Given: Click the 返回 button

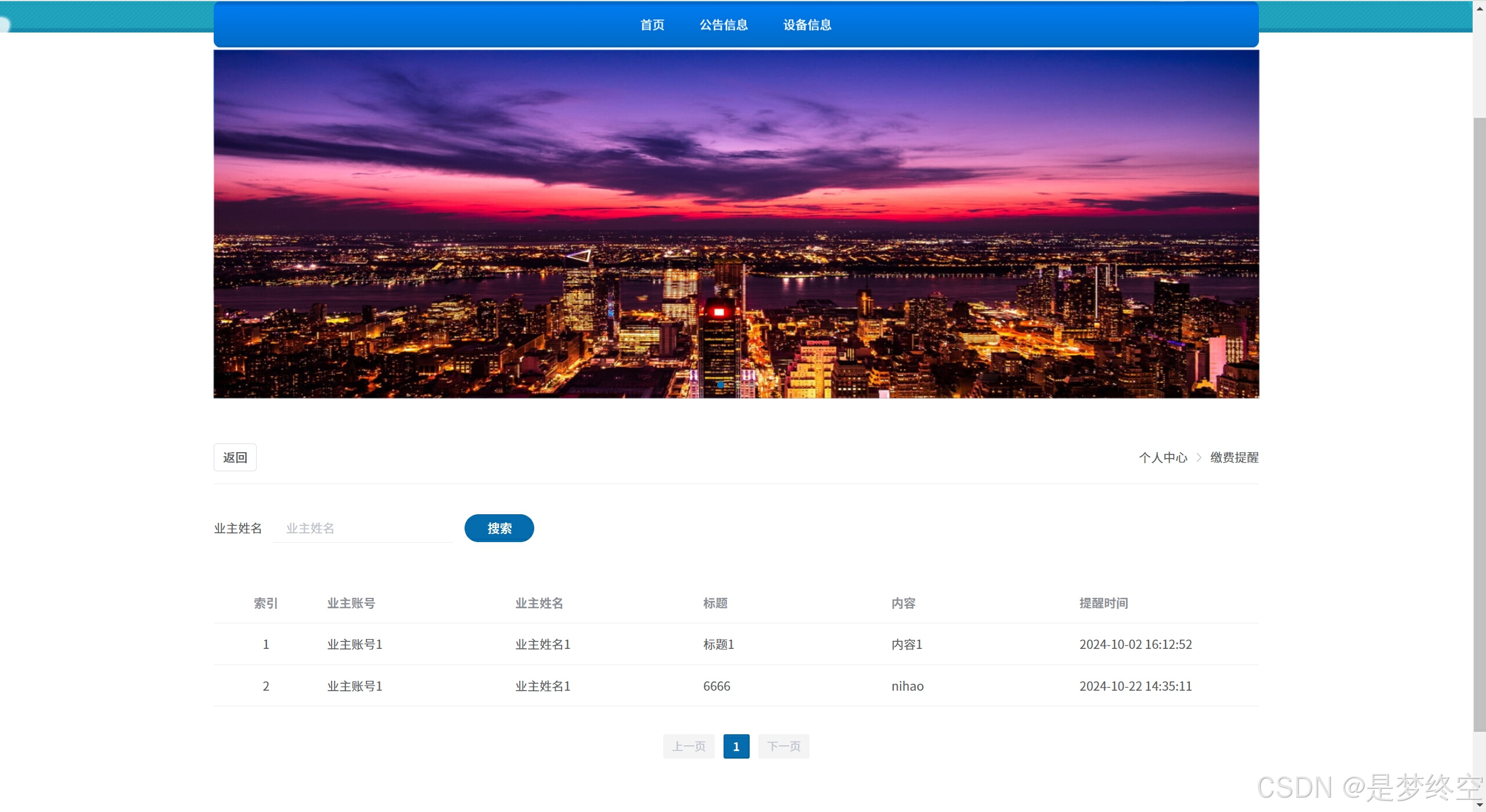Looking at the screenshot, I should [235, 457].
